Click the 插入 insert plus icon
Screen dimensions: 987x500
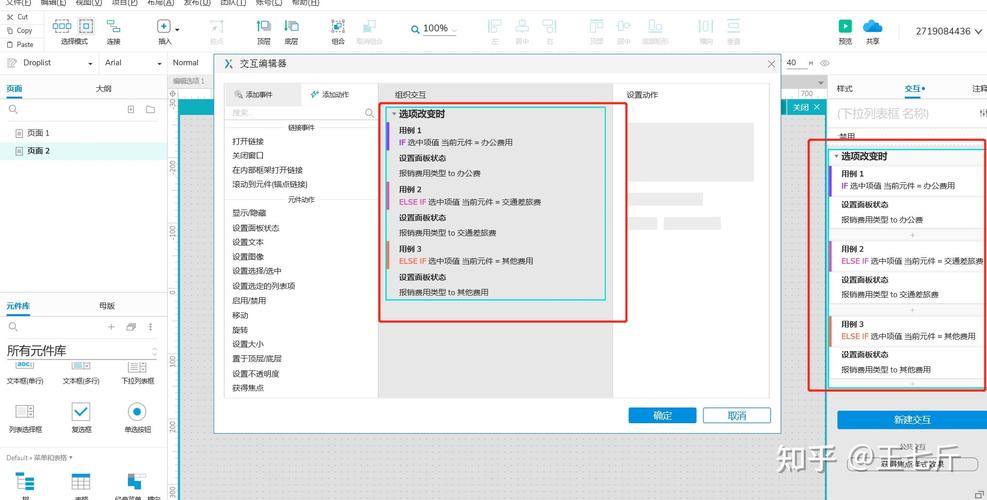[164, 26]
